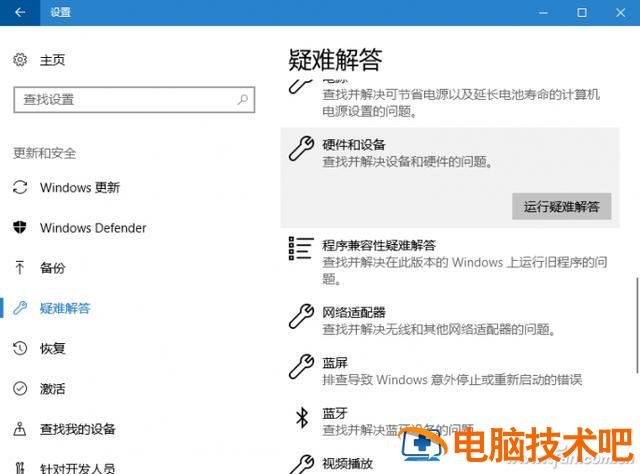Click 查找并解决设备和硬件的问题 description
The image size is (640, 474).
click(x=408, y=162)
